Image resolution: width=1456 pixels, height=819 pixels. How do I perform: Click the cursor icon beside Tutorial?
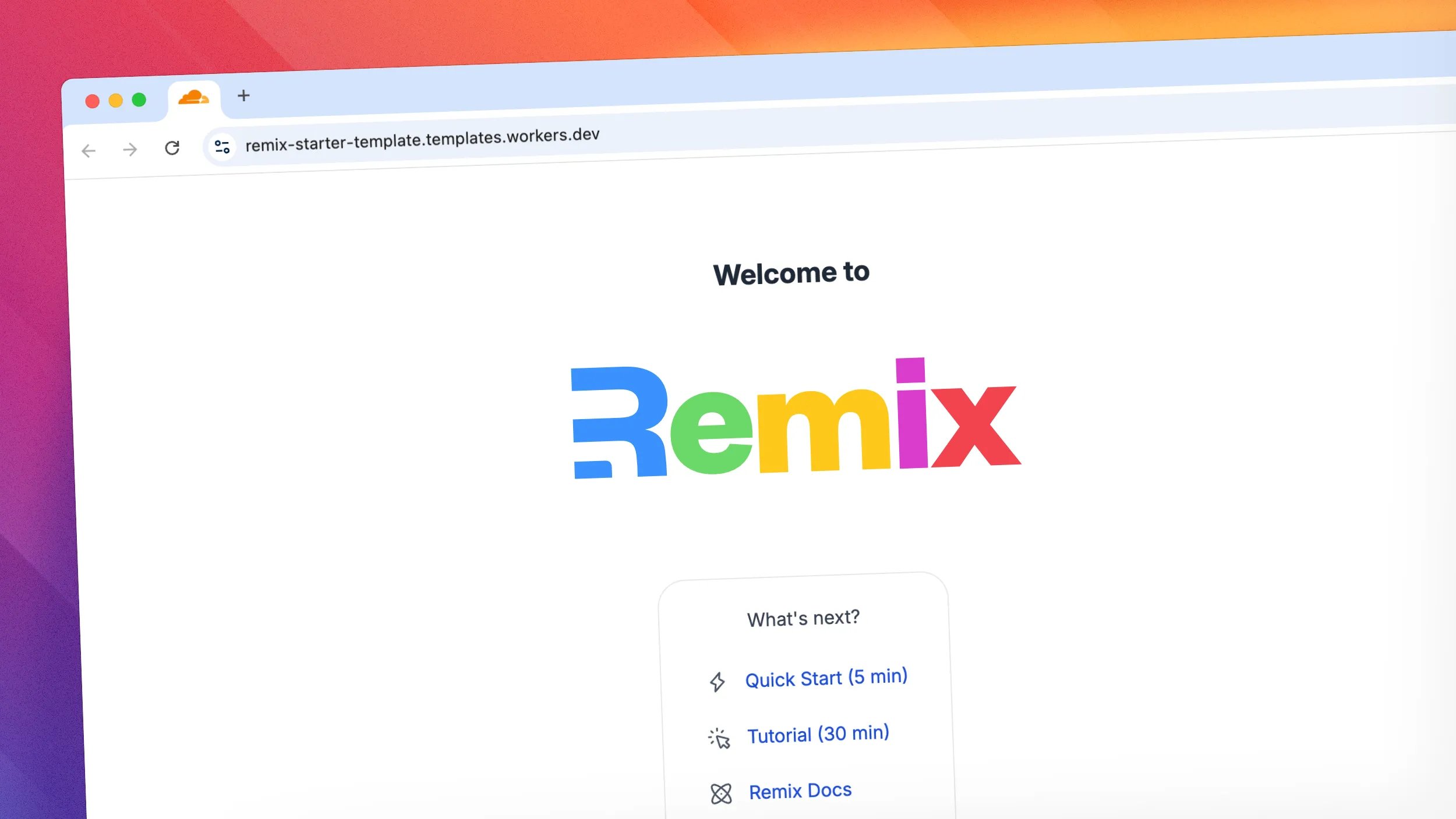click(x=719, y=738)
